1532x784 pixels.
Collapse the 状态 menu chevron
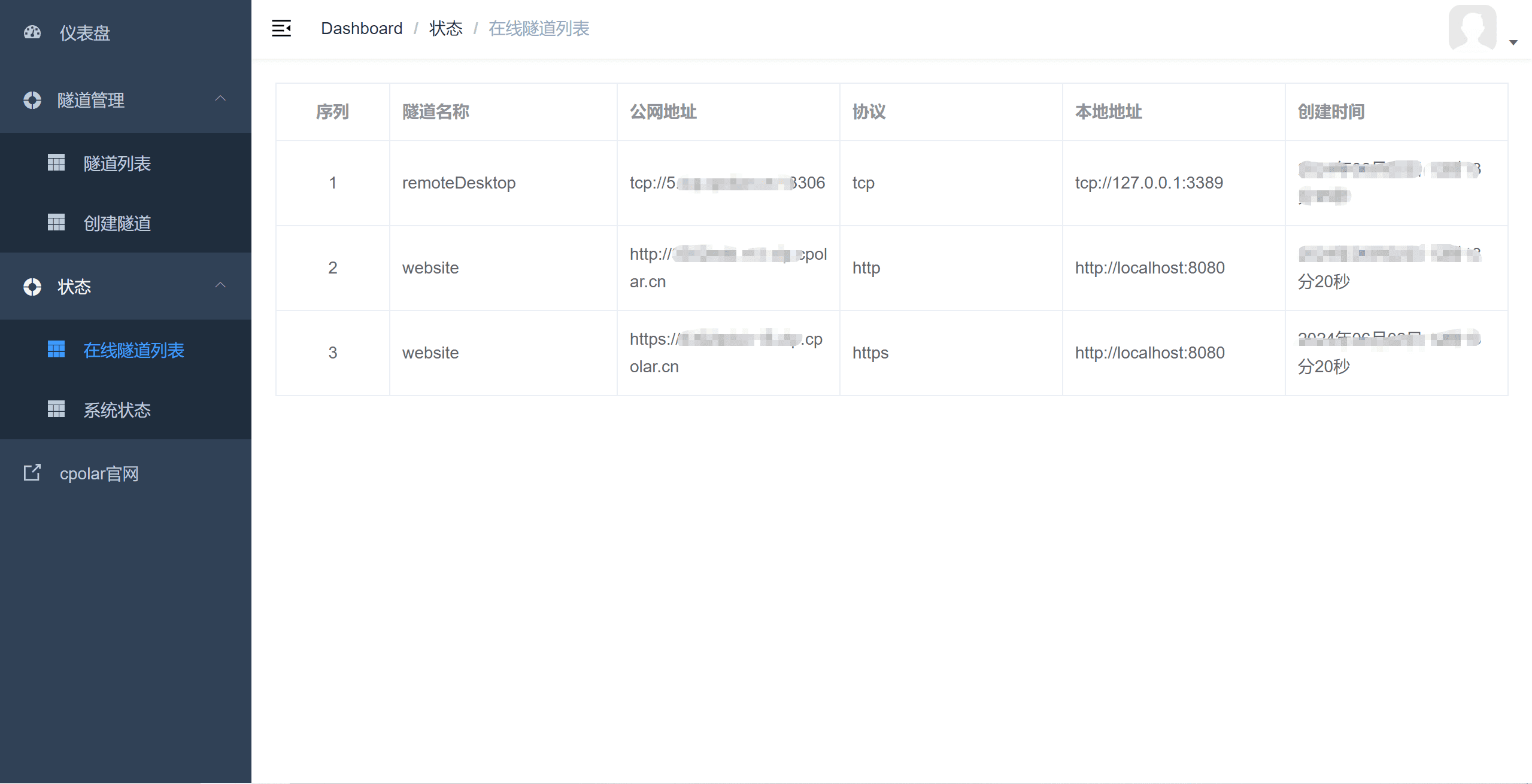click(220, 285)
